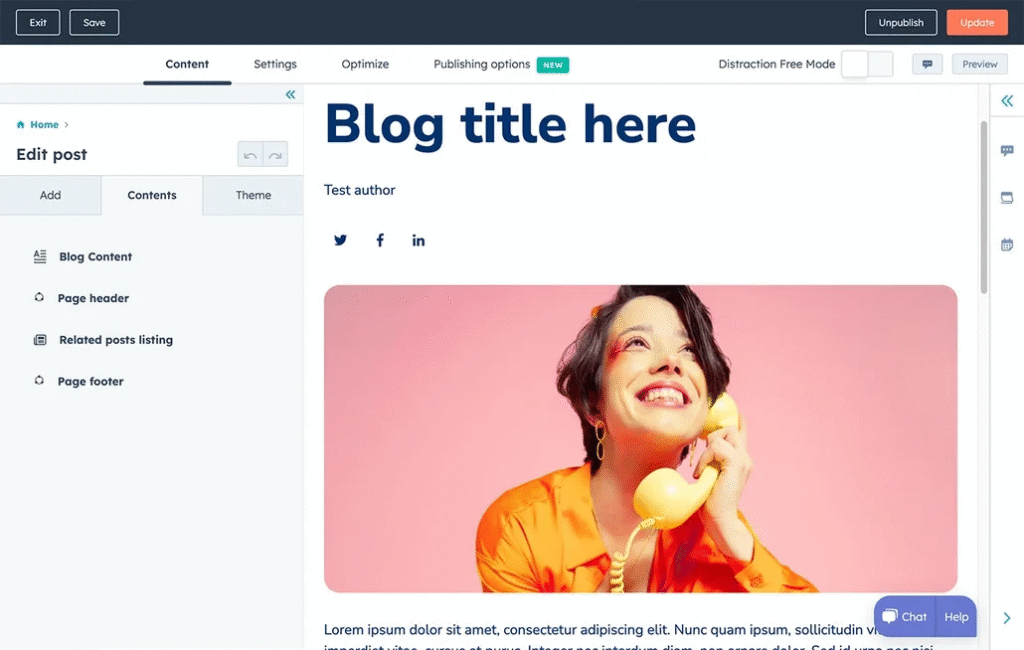Open the Theme tab in sidebar
Viewport: 1024px width, 650px height.
coord(253,195)
